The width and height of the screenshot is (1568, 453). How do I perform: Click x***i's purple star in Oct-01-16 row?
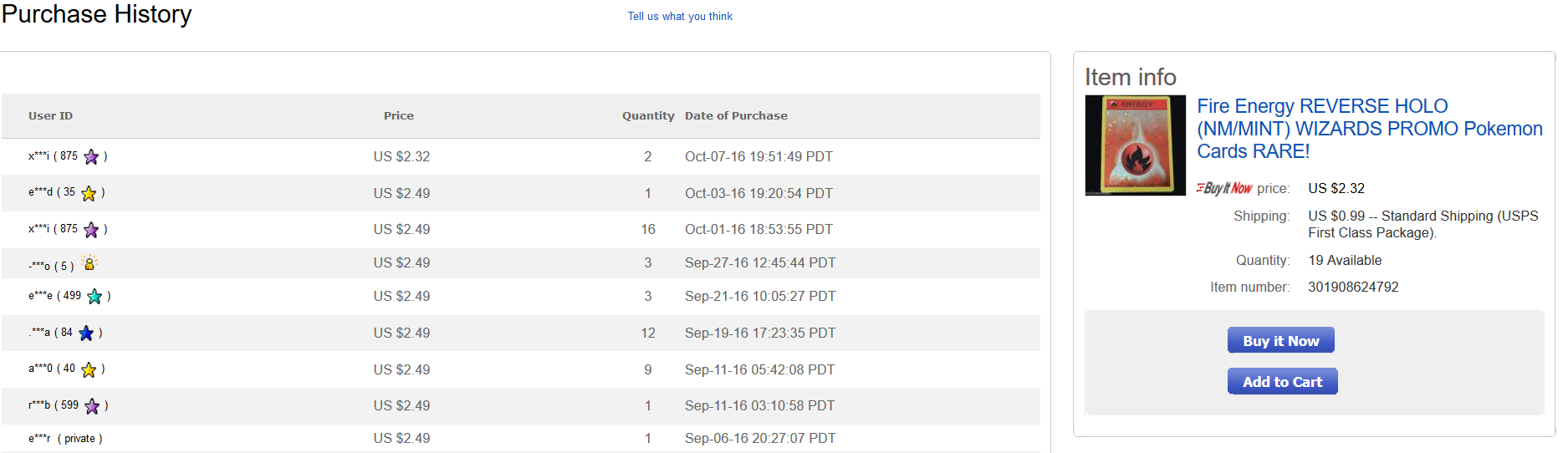pos(91,230)
